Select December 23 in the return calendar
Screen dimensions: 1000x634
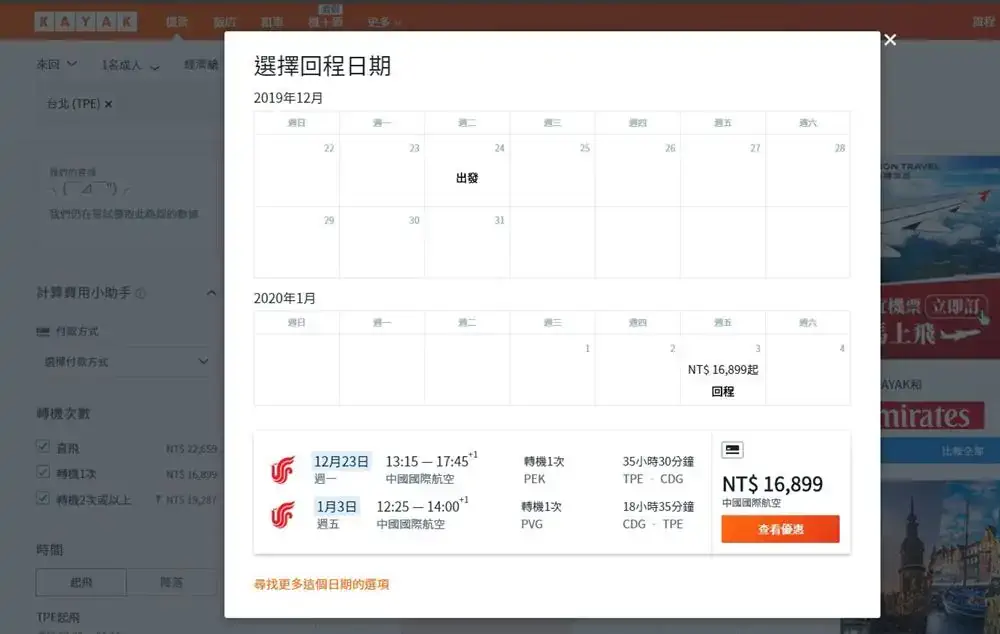point(382,170)
